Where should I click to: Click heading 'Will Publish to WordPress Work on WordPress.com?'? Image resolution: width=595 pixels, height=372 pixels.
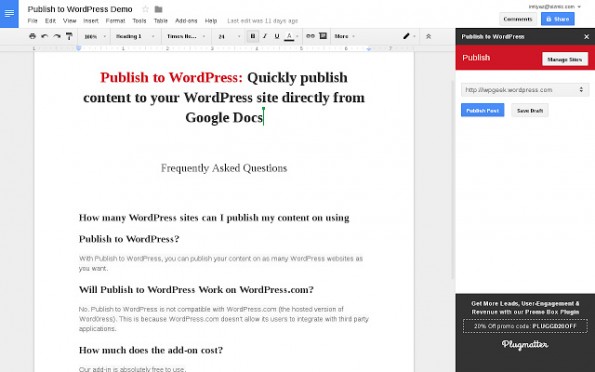click(x=196, y=290)
